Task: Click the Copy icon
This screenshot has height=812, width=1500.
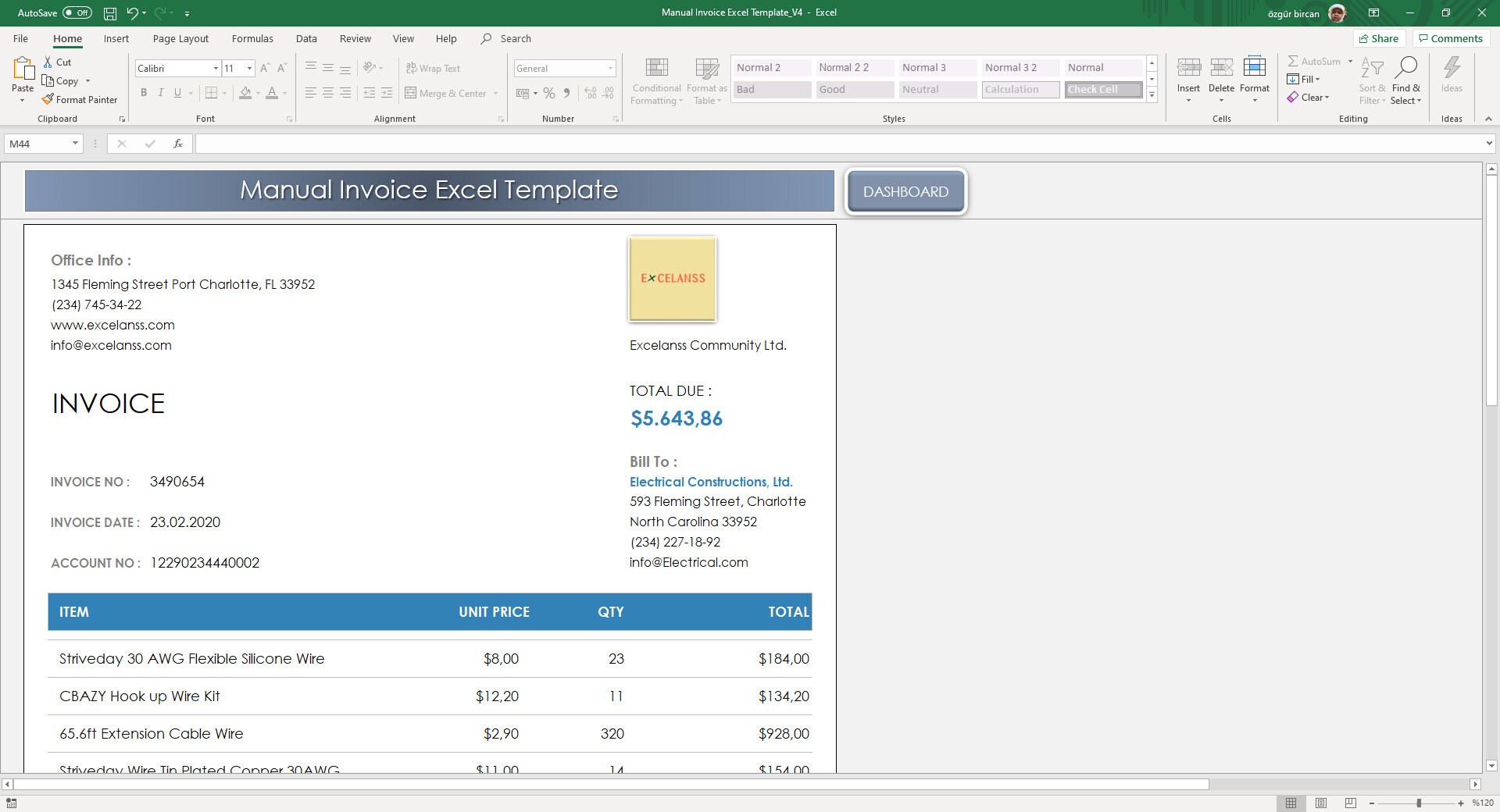Action: coord(48,80)
